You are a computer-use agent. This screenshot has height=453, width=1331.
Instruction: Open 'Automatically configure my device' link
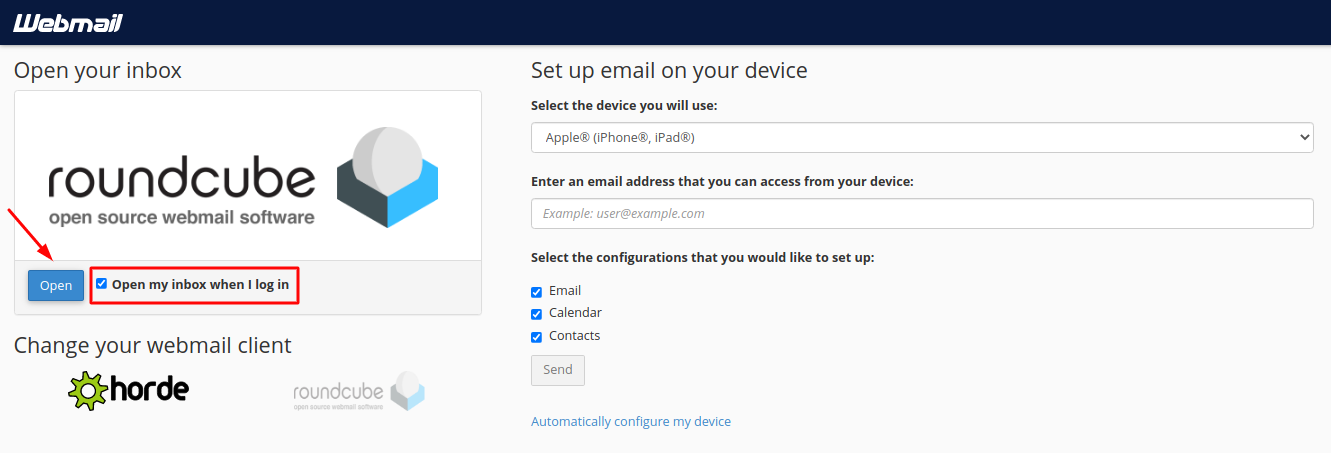pyautogui.click(x=630, y=421)
